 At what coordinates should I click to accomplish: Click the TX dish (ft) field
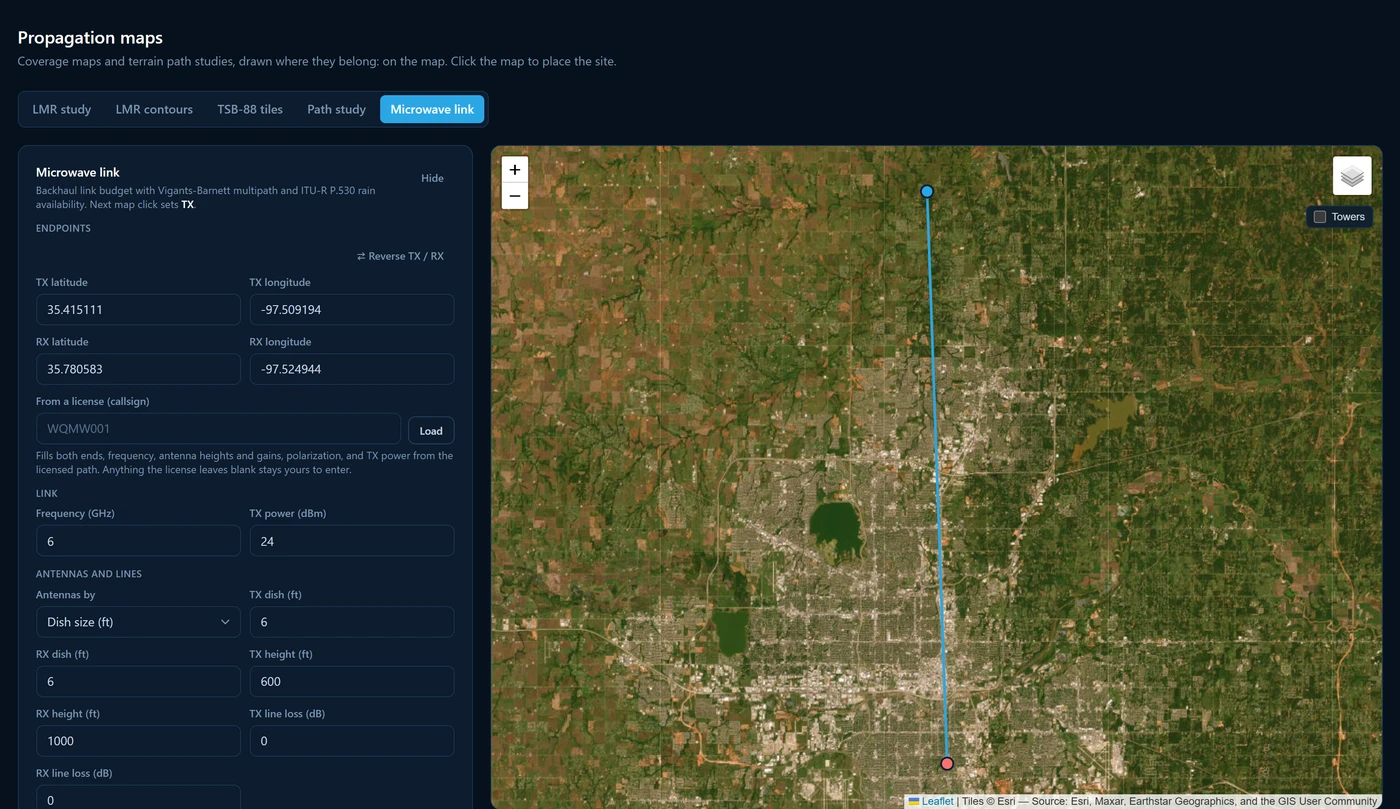(352, 622)
